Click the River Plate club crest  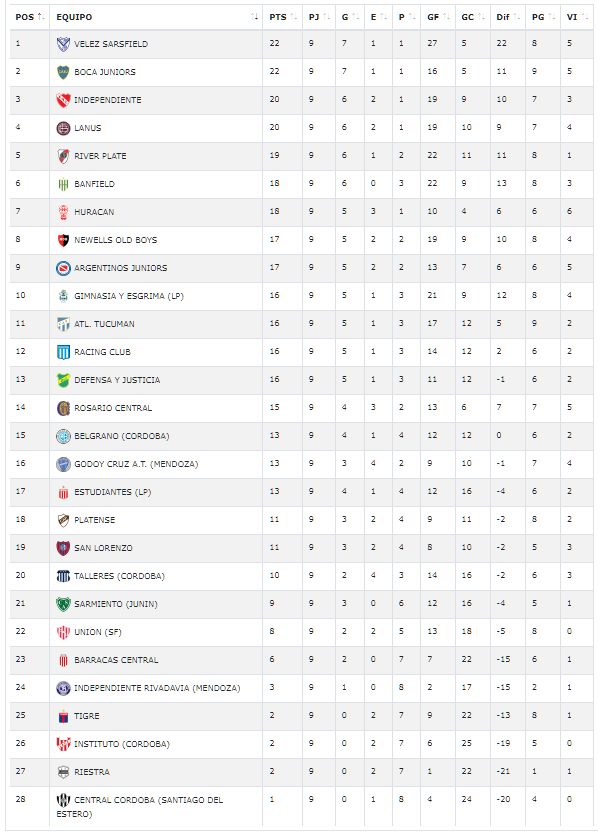63,156
